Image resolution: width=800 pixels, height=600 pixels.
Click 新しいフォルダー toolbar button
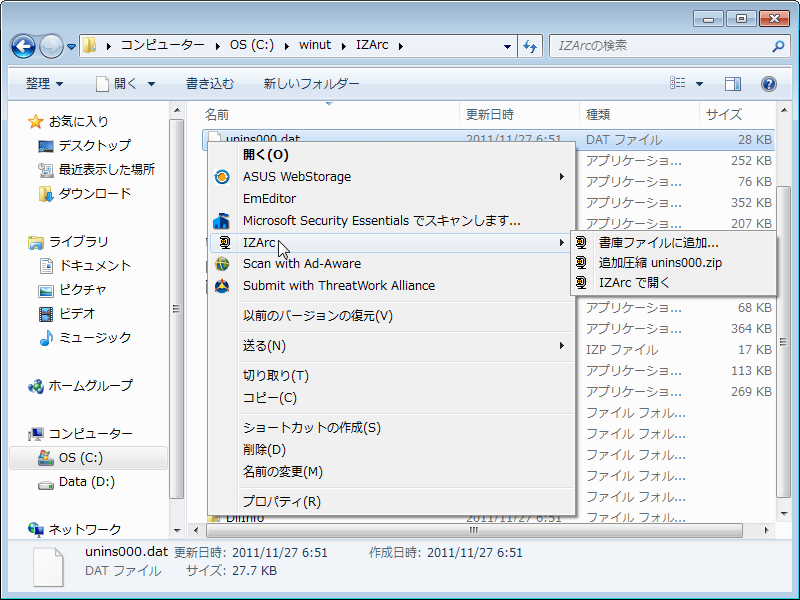[x=311, y=84]
